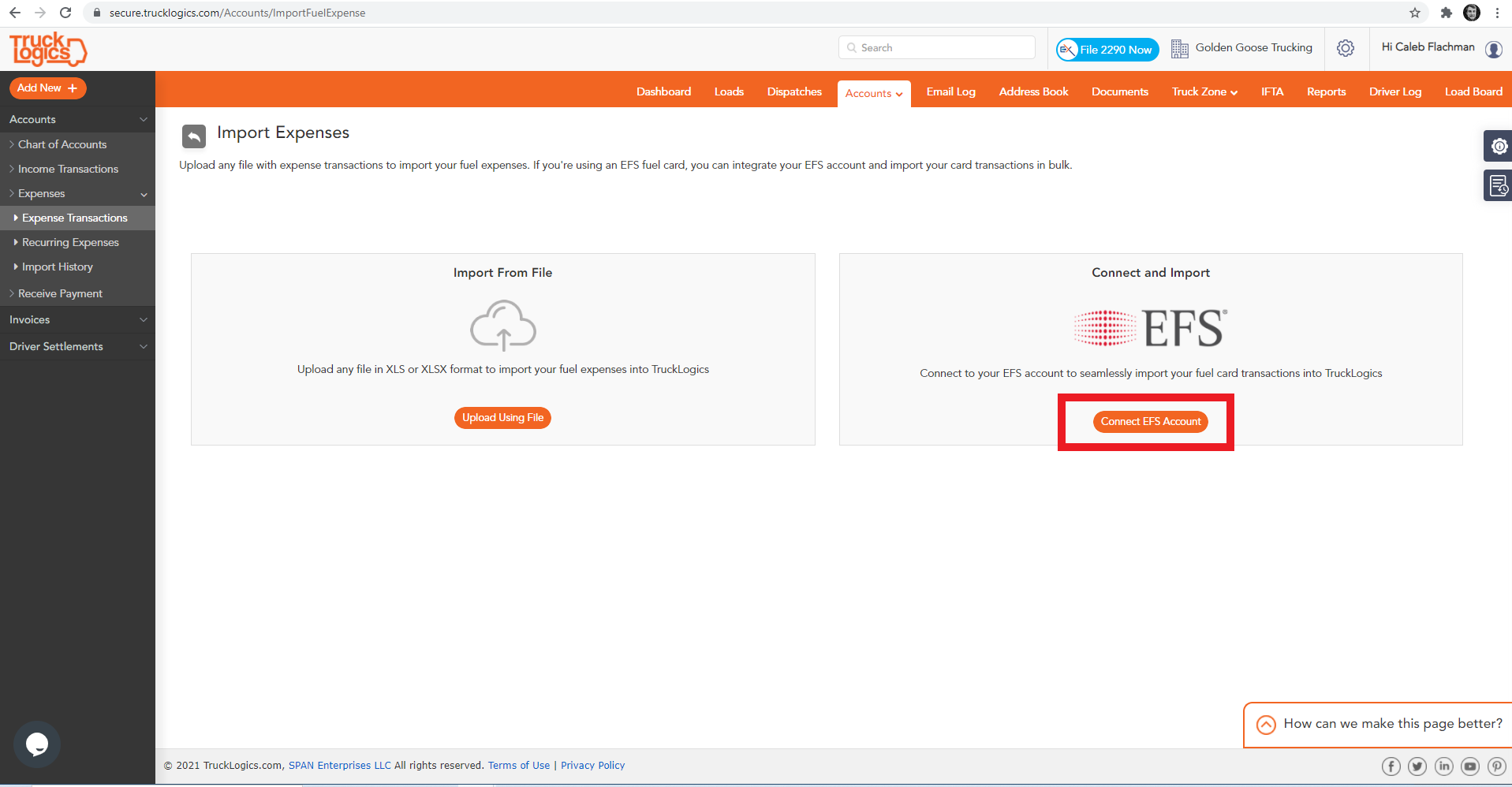
Task: Open the support help widget icon
Action: pyautogui.click(x=1499, y=147)
